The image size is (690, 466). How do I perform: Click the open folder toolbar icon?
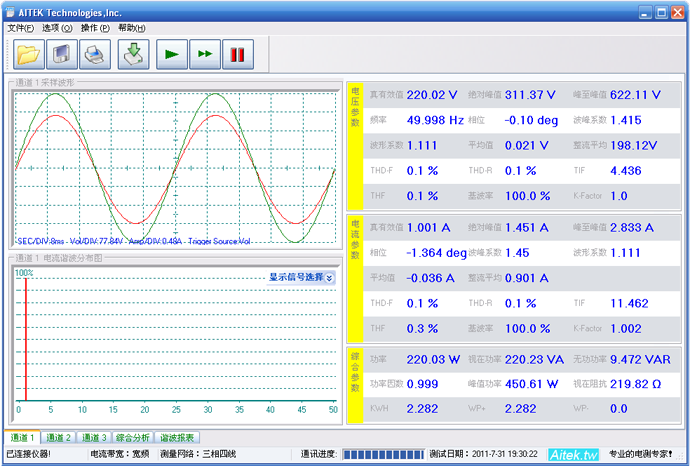[27, 54]
